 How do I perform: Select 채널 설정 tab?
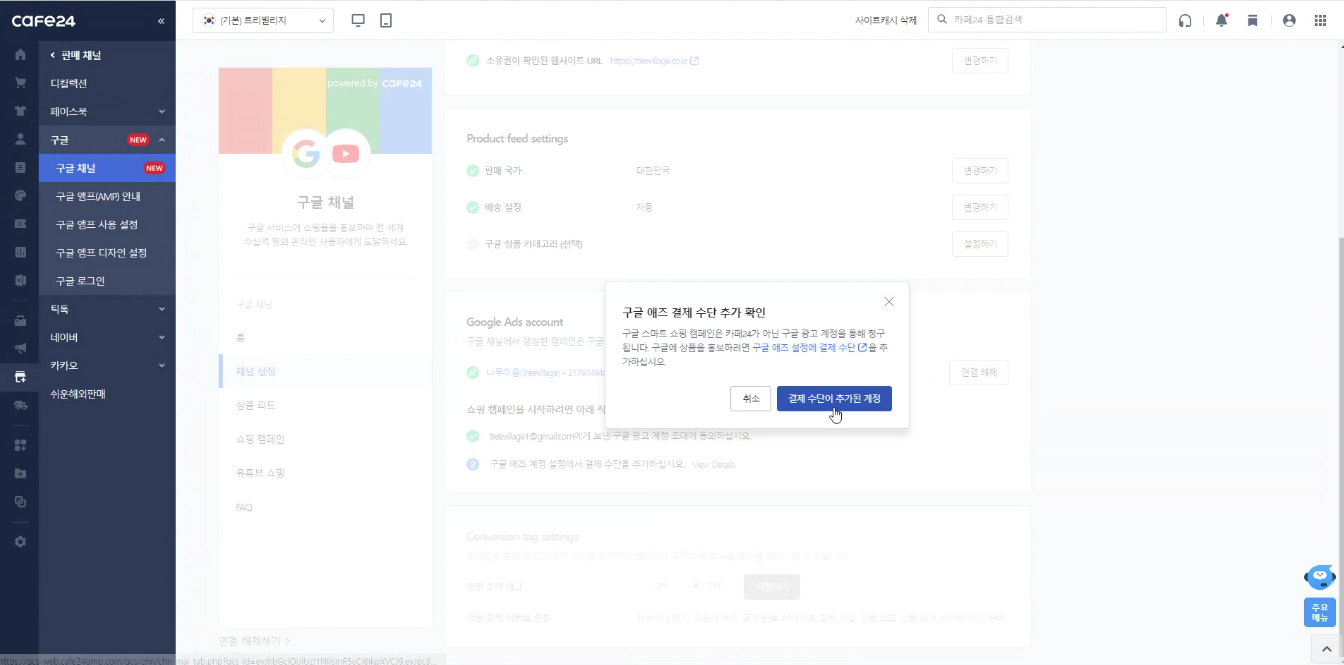point(325,371)
